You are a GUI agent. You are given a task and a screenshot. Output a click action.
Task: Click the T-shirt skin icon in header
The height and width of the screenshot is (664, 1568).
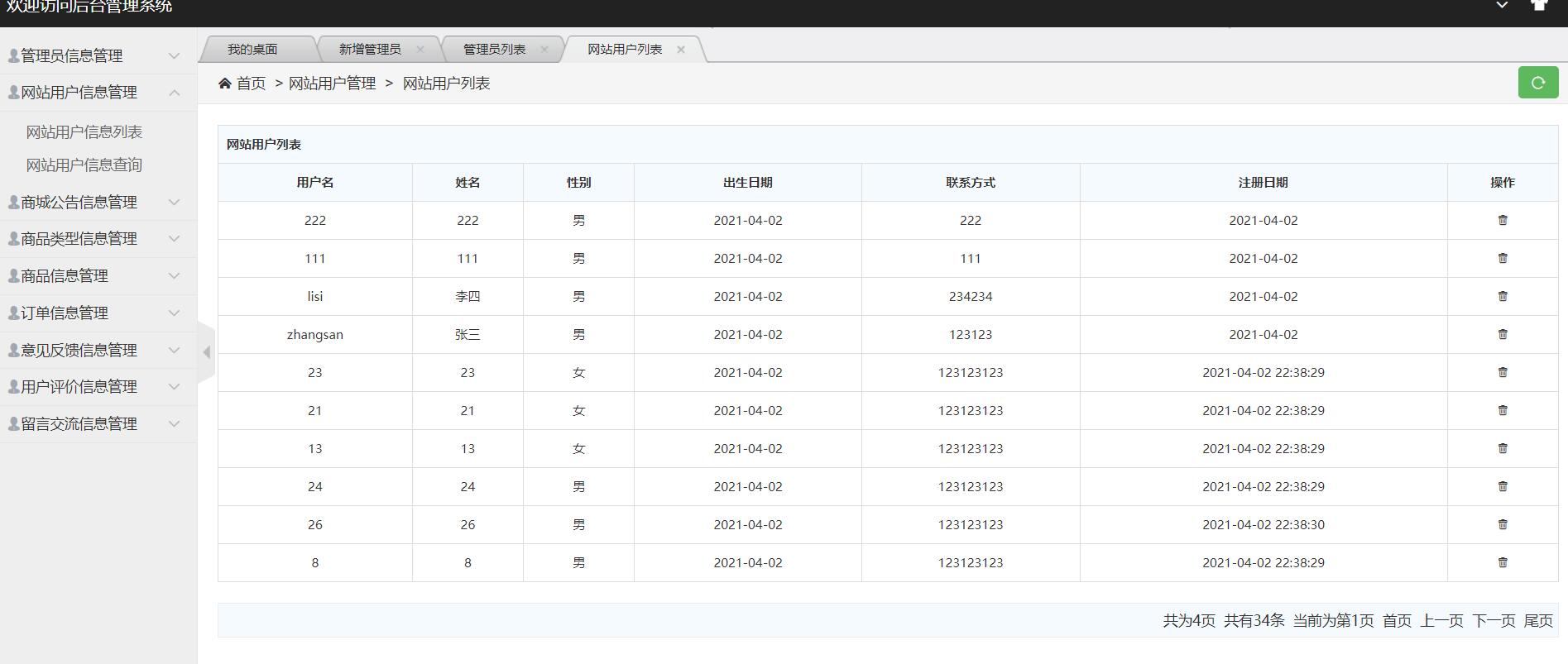click(1539, 4)
